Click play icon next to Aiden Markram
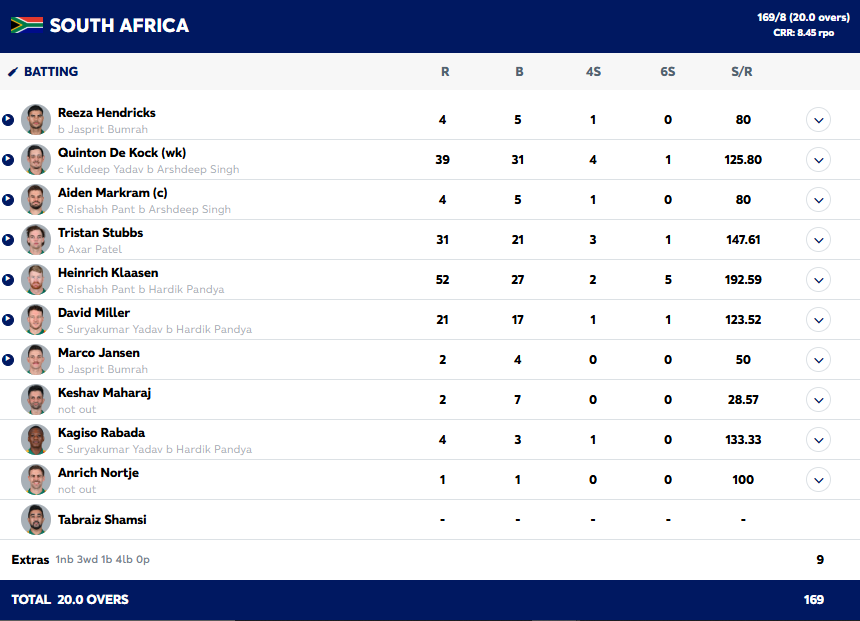860x621 pixels. 8,200
